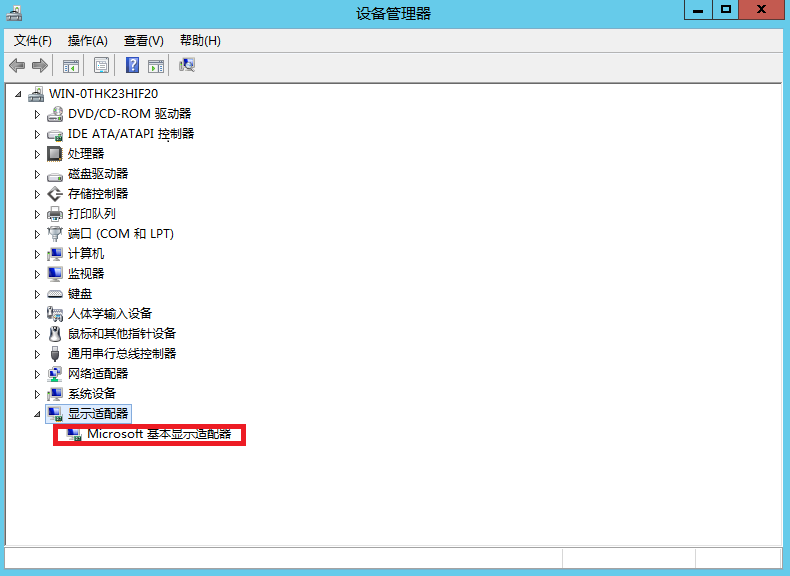Click the Device Manager title bar icon
The height and width of the screenshot is (576, 790).
pyautogui.click(x=14, y=13)
